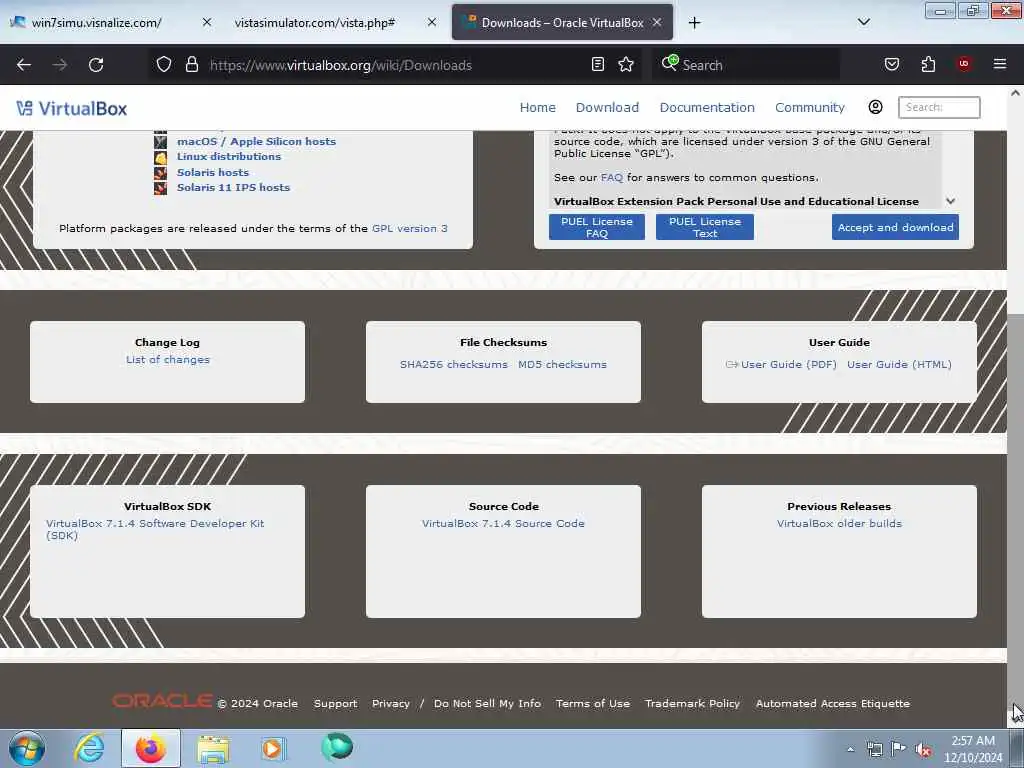1024x768 pixels.
Task: Open the Linux distributions link
Action: [x=229, y=157]
